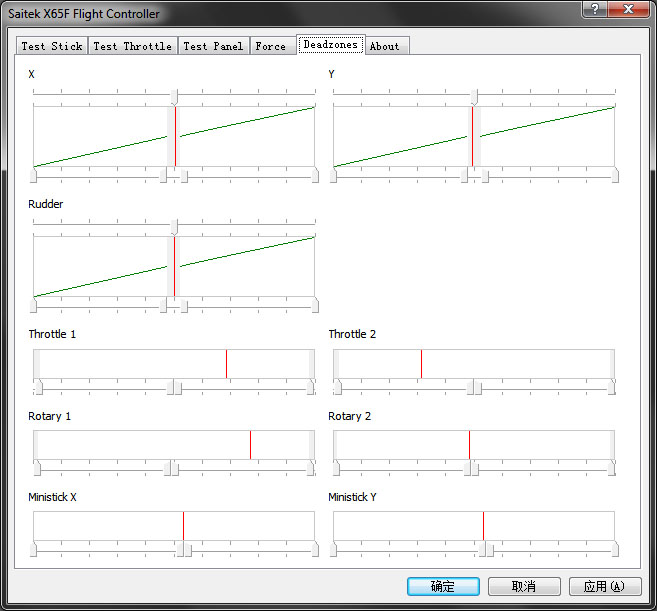657x611 pixels.
Task: Click the "Rudder" axis label
Action: 46,204
